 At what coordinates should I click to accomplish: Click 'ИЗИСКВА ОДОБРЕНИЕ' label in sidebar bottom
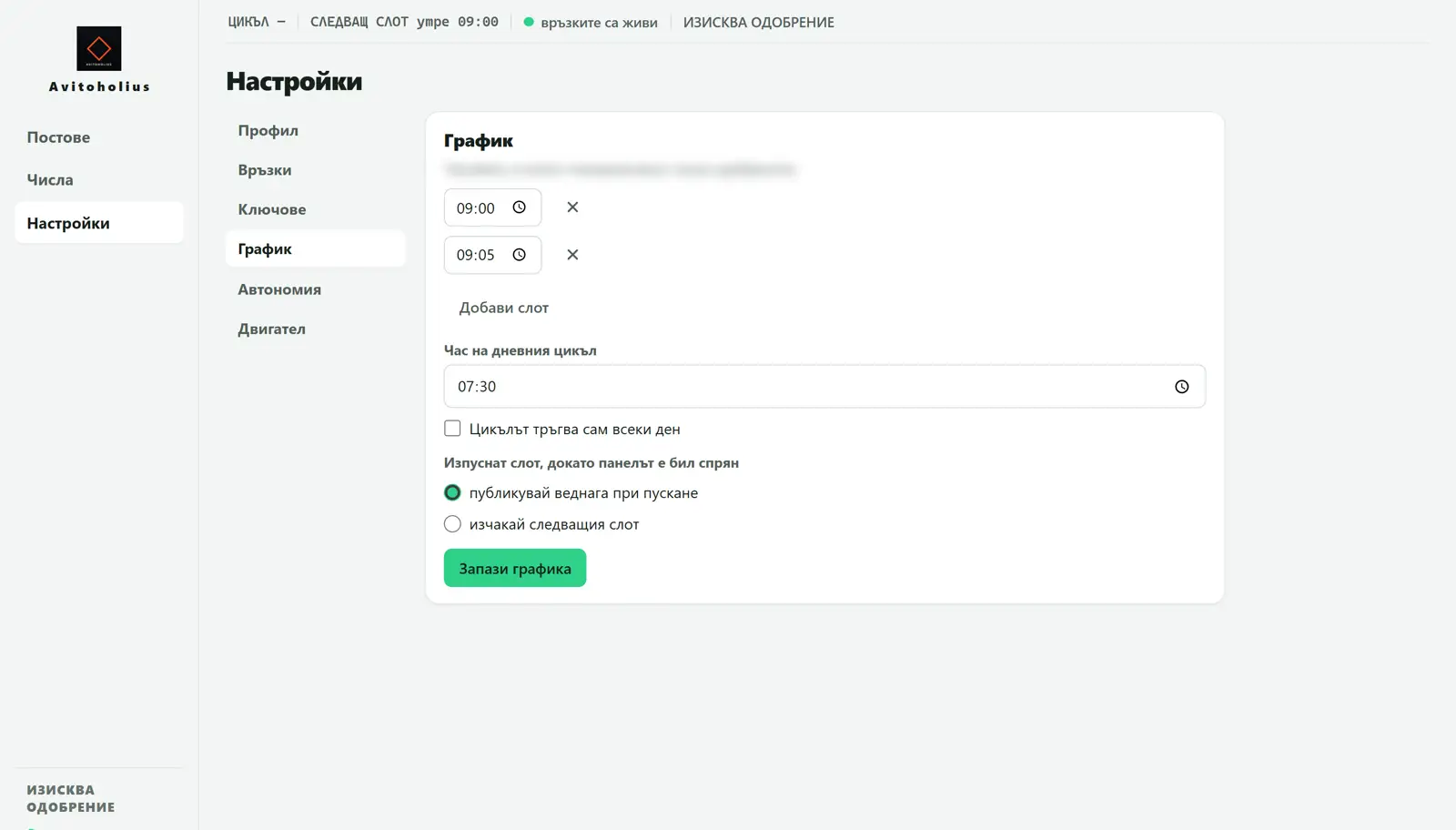coord(71,798)
